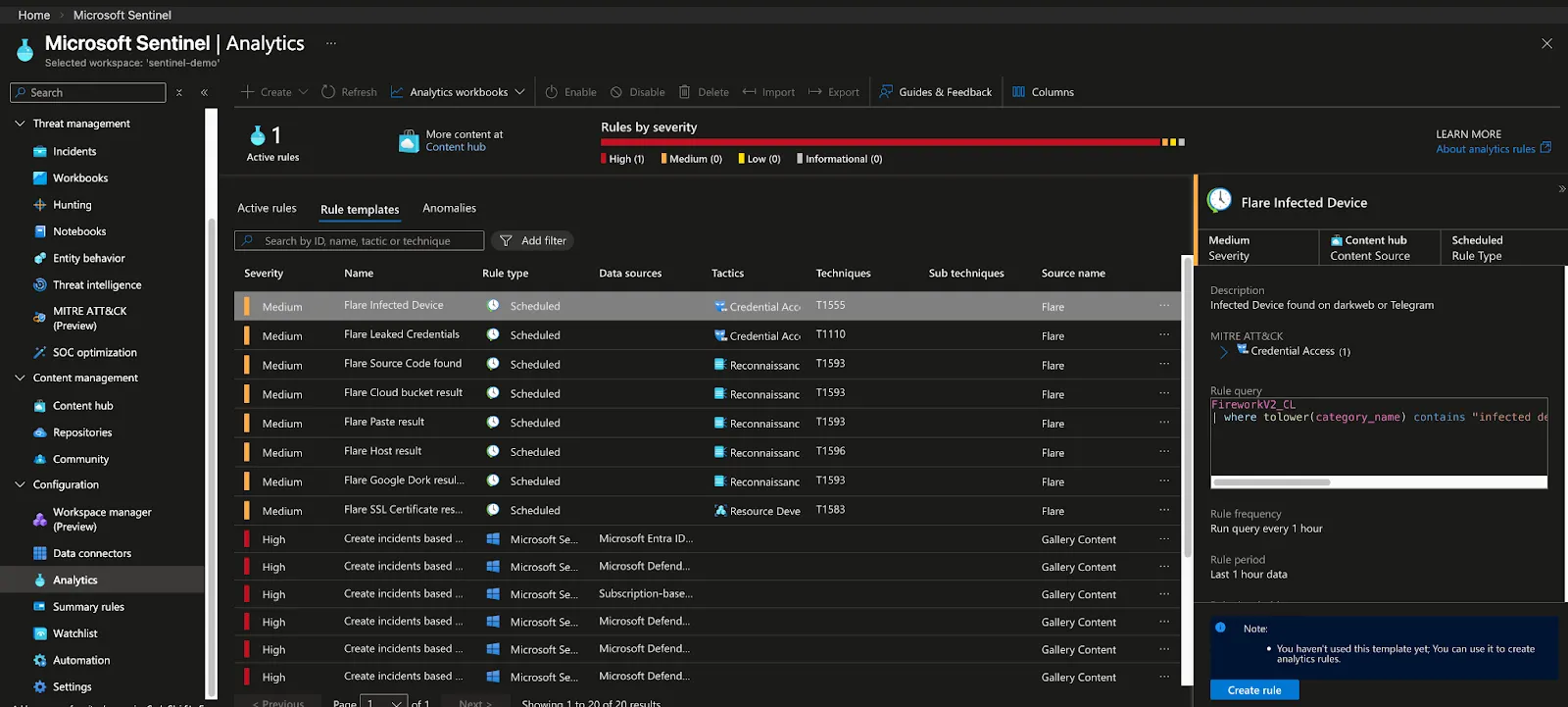The image size is (1568, 707).
Task: Select the Flare Source Code found row
Action: pyautogui.click(x=707, y=364)
